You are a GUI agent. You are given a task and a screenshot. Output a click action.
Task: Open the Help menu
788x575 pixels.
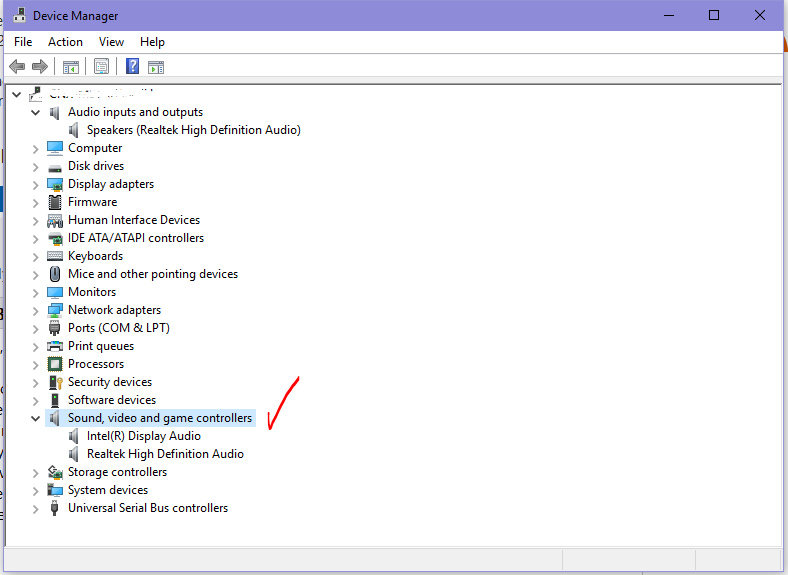point(152,42)
